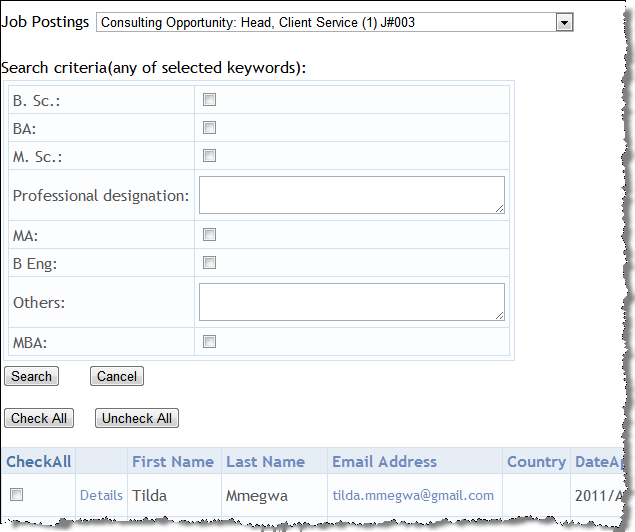Enable the M. Sc. checkbox
Screen dimensions: 635x532
point(210,156)
